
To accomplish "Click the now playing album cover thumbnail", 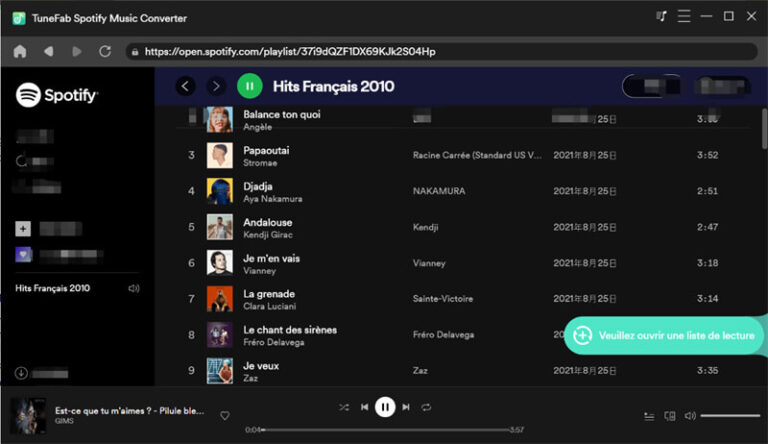I will (x=28, y=416).
